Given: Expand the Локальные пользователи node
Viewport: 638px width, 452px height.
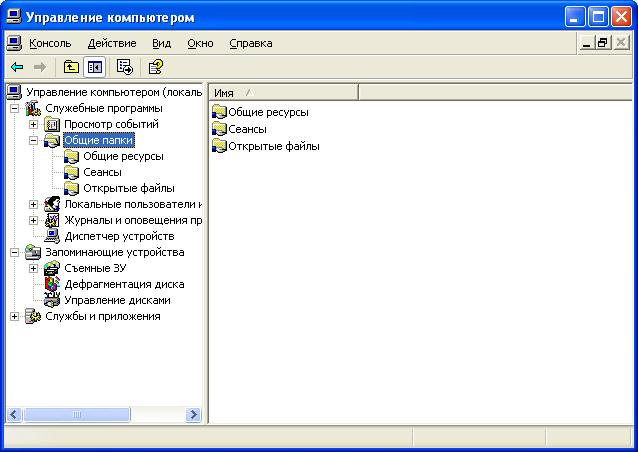Looking at the screenshot, I should point(33,204).
